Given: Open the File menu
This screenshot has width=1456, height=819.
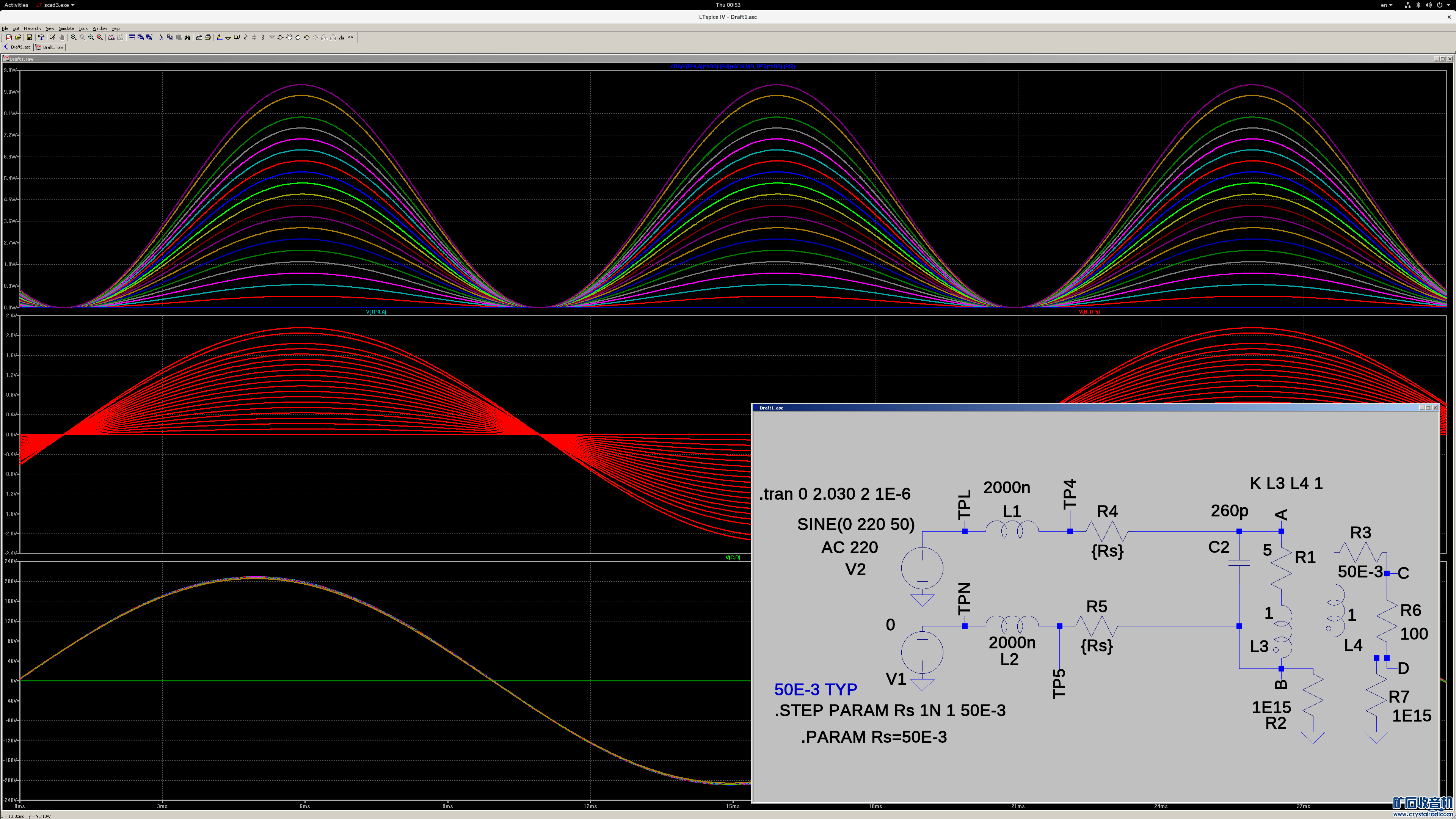Looking at the screenshot, I should click(5, 28).
